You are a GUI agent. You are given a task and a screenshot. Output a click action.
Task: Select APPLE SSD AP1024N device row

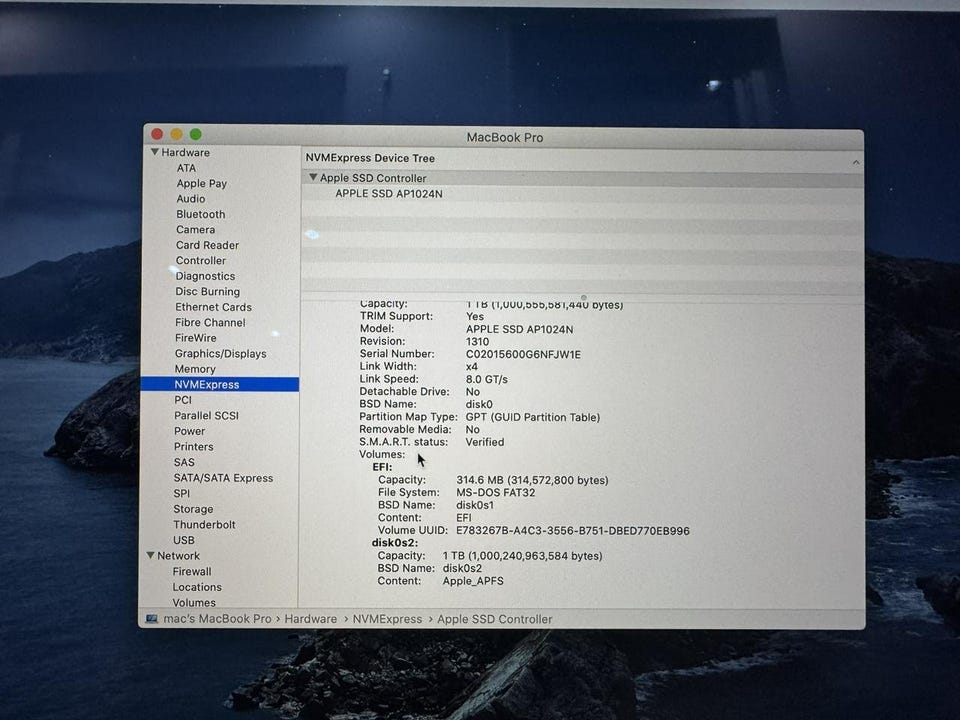[388, 194]
